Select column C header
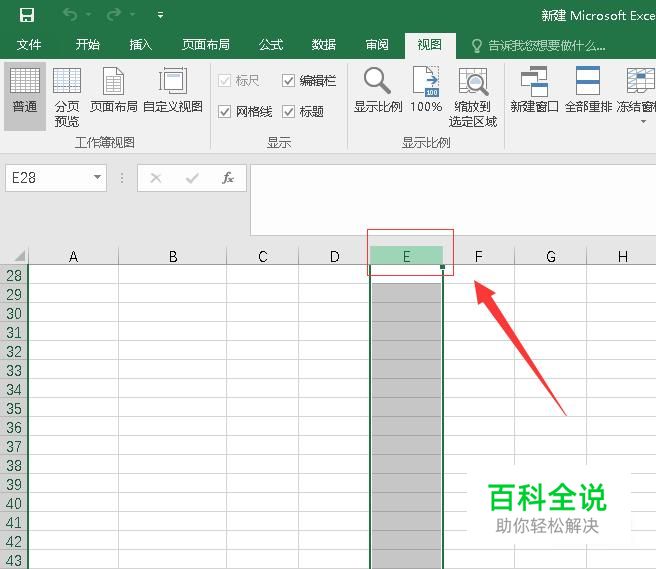Viewport: 656px width, 569px height. 262,256
